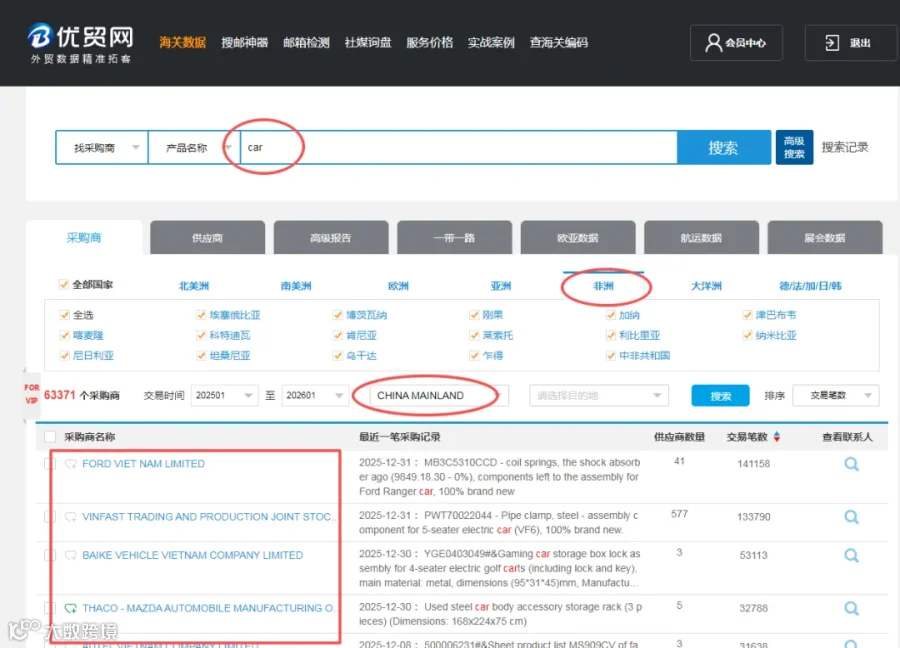Open 实战案例 in the top menu
The height and width of the screenshot is (648, 900).
click(x=491, y=42)
